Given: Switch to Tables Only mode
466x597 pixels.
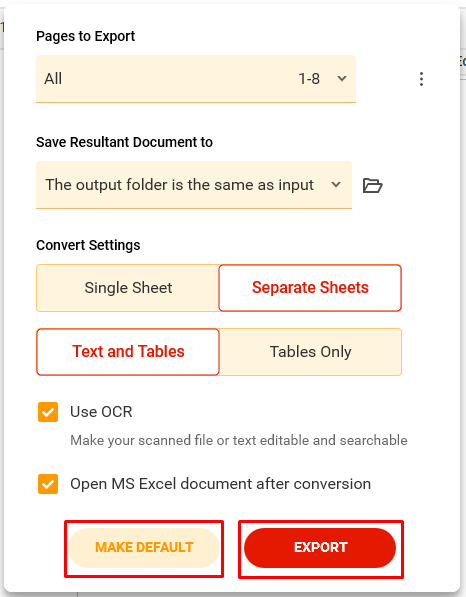Looking at the screenshot, I should tap(310, 352).
